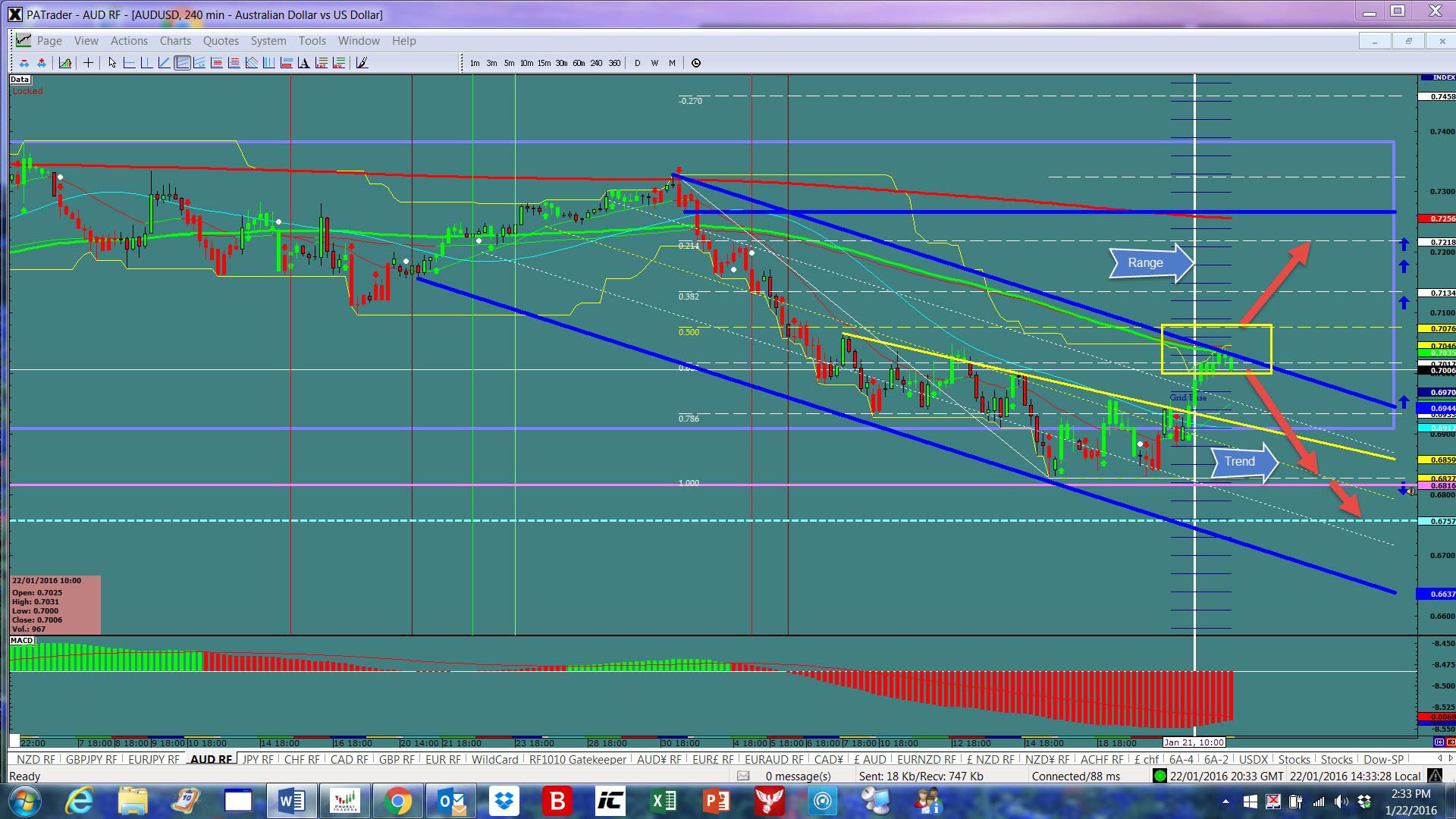The width and height of the screenshot is (1456, 819).
Task: Select the linear regression LR tool
Action: (199, 63)
